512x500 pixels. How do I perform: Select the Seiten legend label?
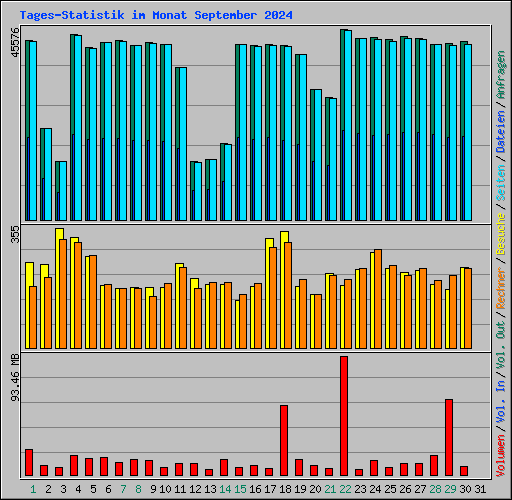pyautogui.click(x=501, y=183)
